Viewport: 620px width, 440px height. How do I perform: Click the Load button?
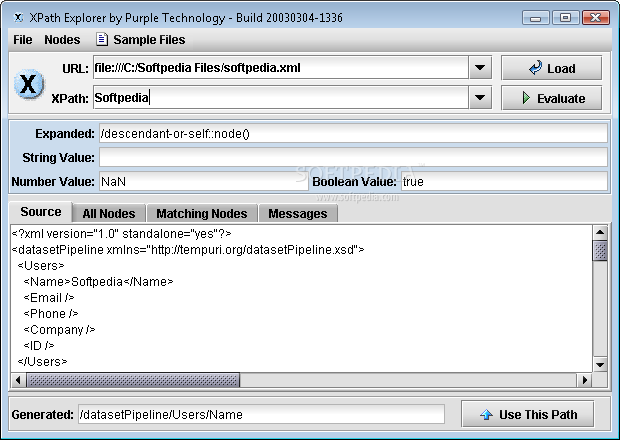(552, 68)
